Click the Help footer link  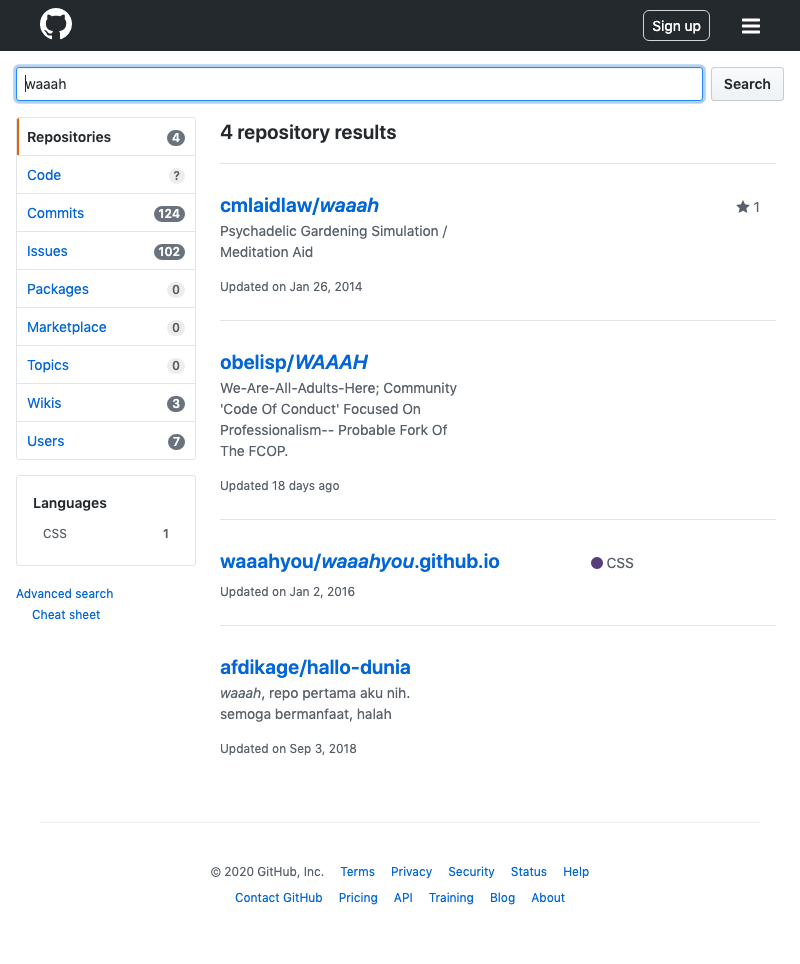pos(576,872)
